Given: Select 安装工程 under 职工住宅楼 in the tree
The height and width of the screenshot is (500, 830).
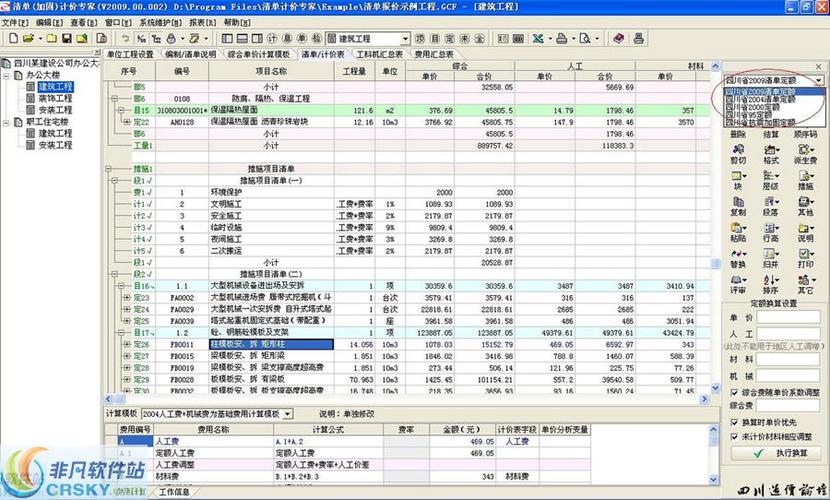Looking at the screenshot, I should pos(55,145).
